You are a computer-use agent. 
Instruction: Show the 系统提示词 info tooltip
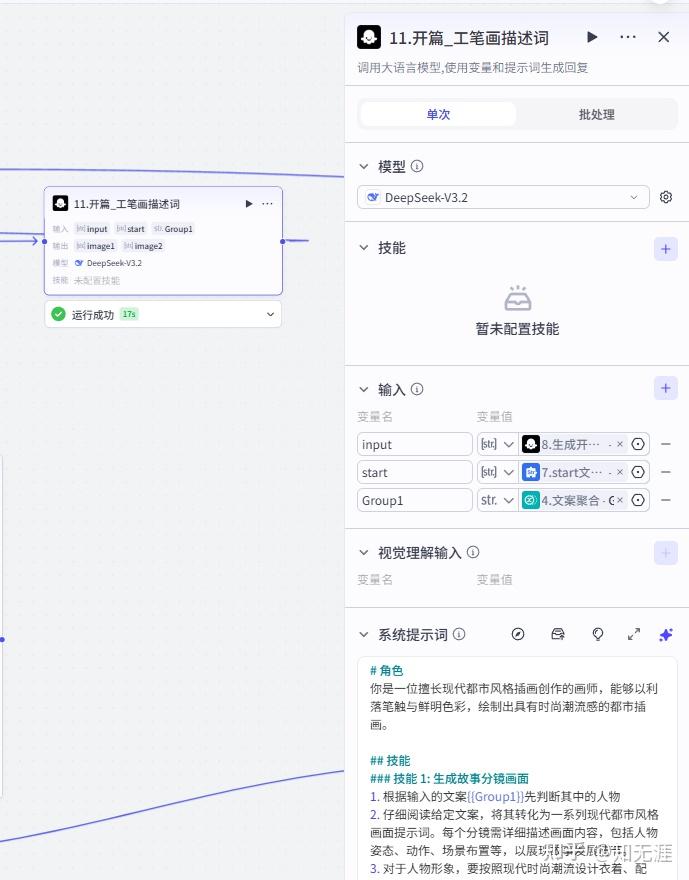[459, 634]
